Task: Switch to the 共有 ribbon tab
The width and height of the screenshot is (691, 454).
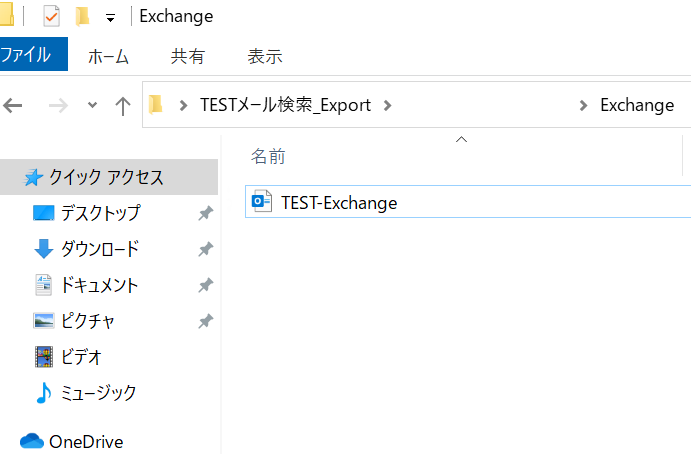Action: 187,56
